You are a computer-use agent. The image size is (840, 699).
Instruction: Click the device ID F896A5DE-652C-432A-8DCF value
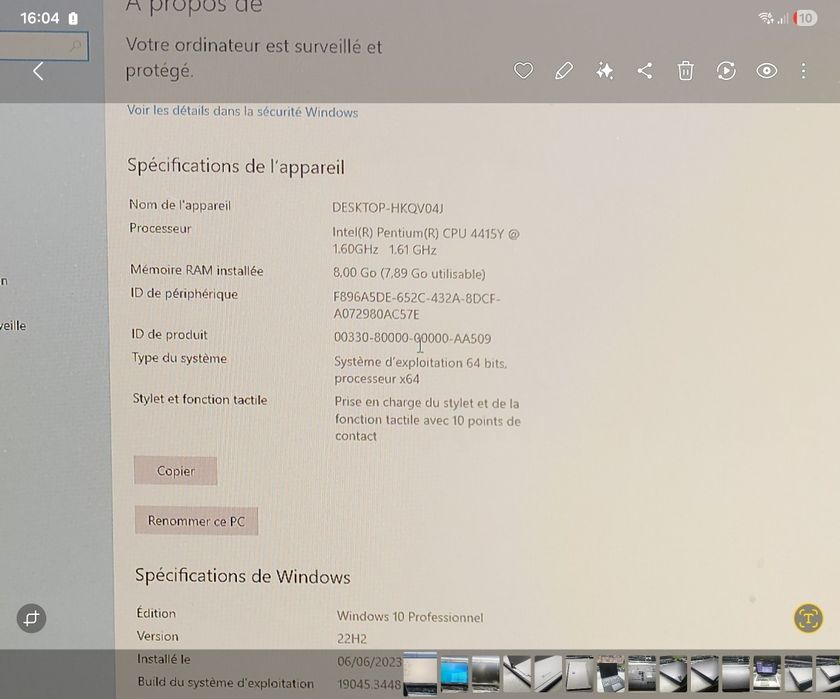coord(417,306)
